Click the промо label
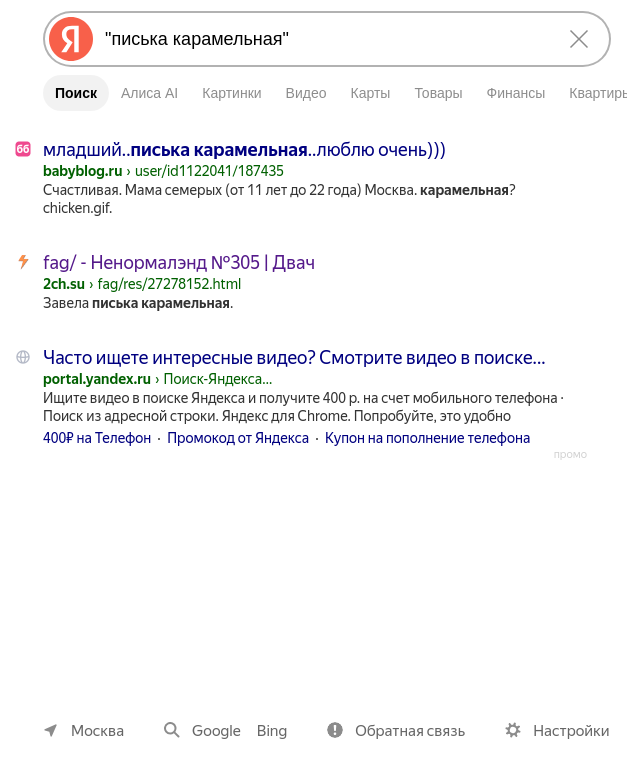Image resolution: width=627 pixels, height=774 pixels. (x=570, y=454)
